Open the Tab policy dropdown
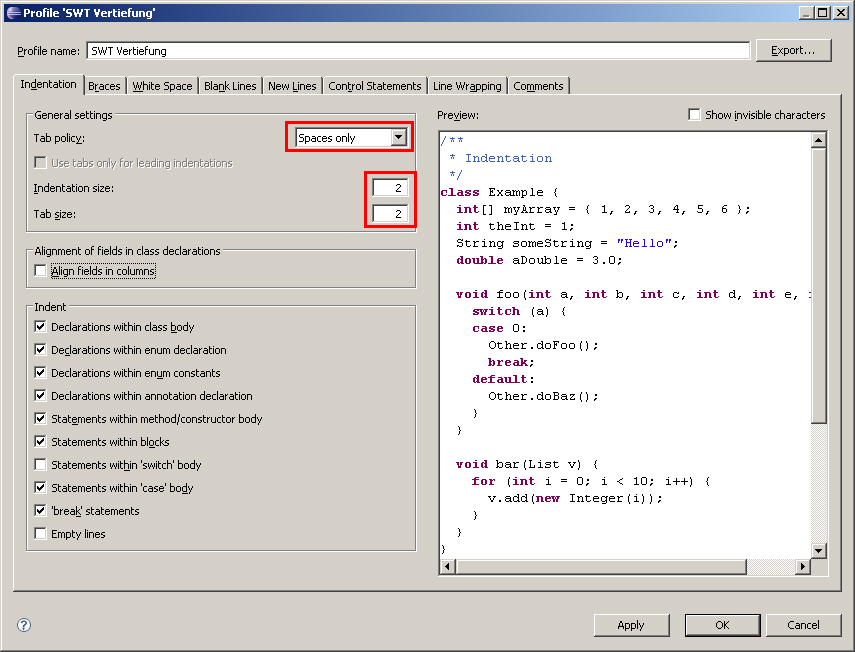This screenshot has width=855, height=652. click(399, 137)
